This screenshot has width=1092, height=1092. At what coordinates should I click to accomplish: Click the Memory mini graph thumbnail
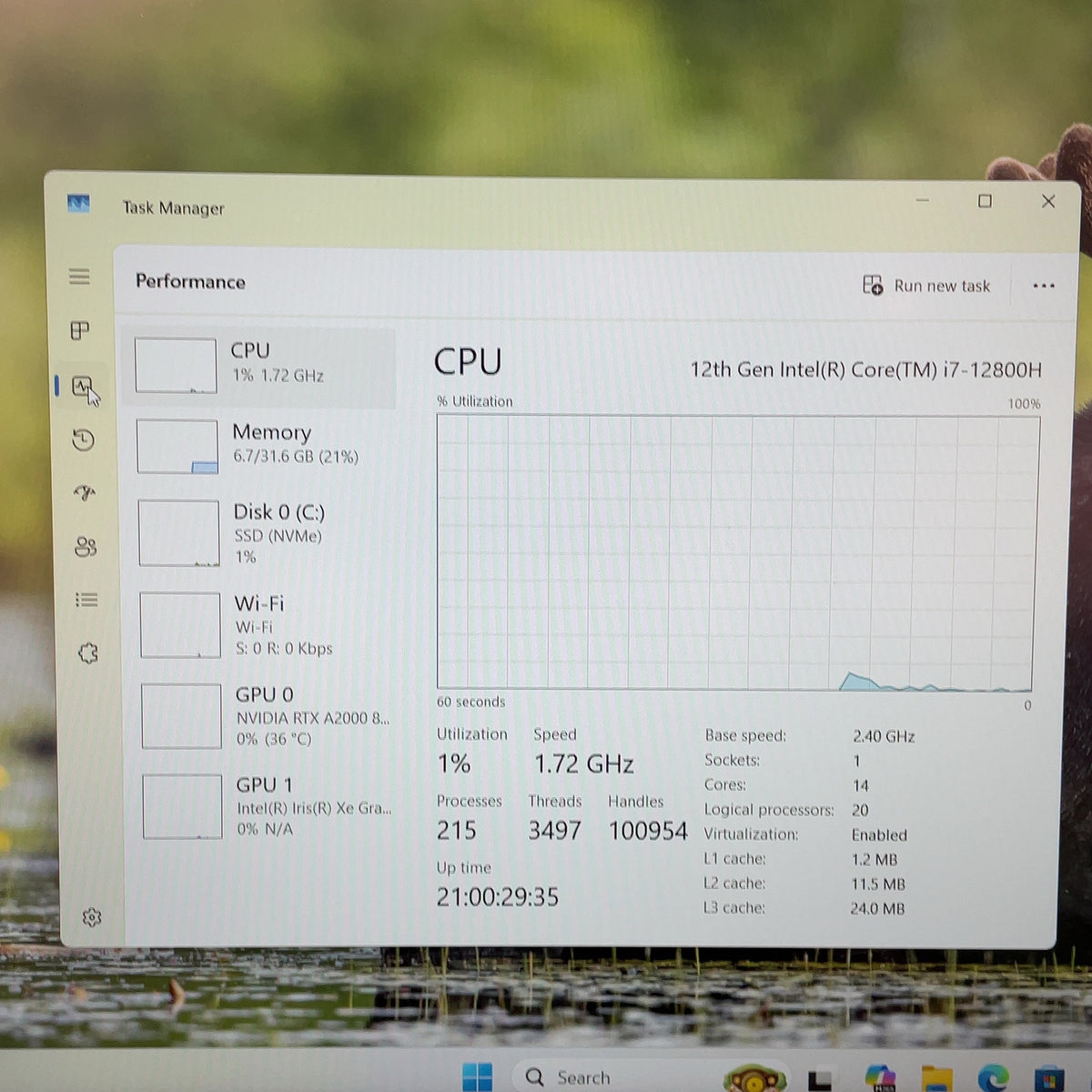tap(177, 446)
